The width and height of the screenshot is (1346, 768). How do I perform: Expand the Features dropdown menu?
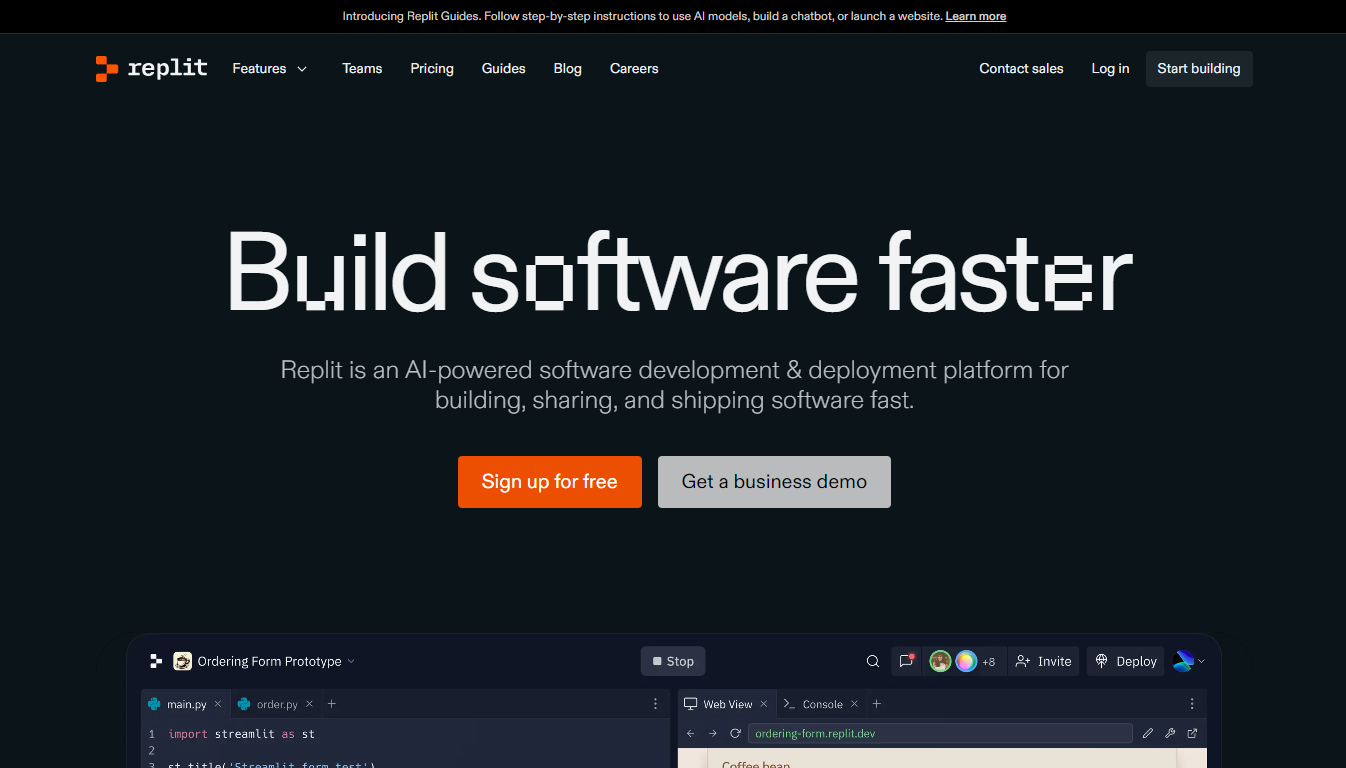pyautogui.click(x=270, y=68)
